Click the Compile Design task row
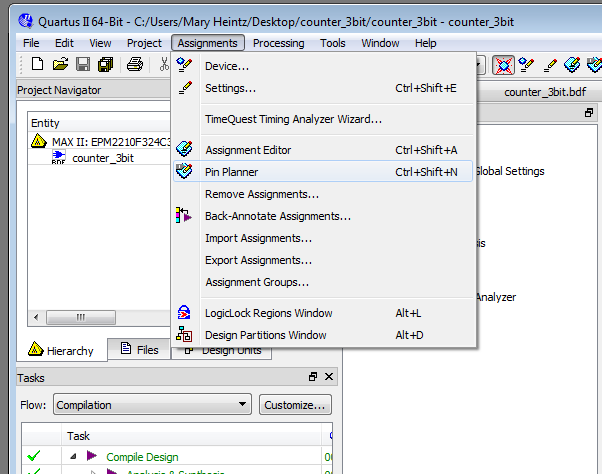This screenshot has width=602, height=474. 177,456
